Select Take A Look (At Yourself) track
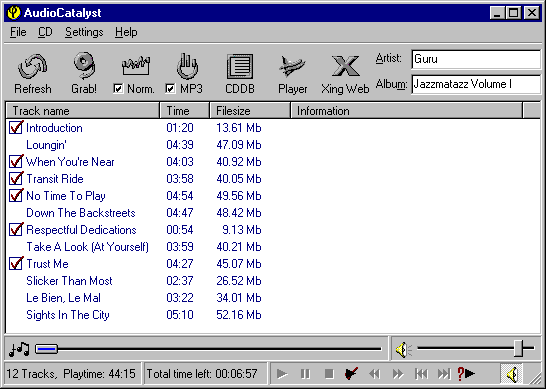The width and height of the screenshot is (546, 389). point(87,247)
